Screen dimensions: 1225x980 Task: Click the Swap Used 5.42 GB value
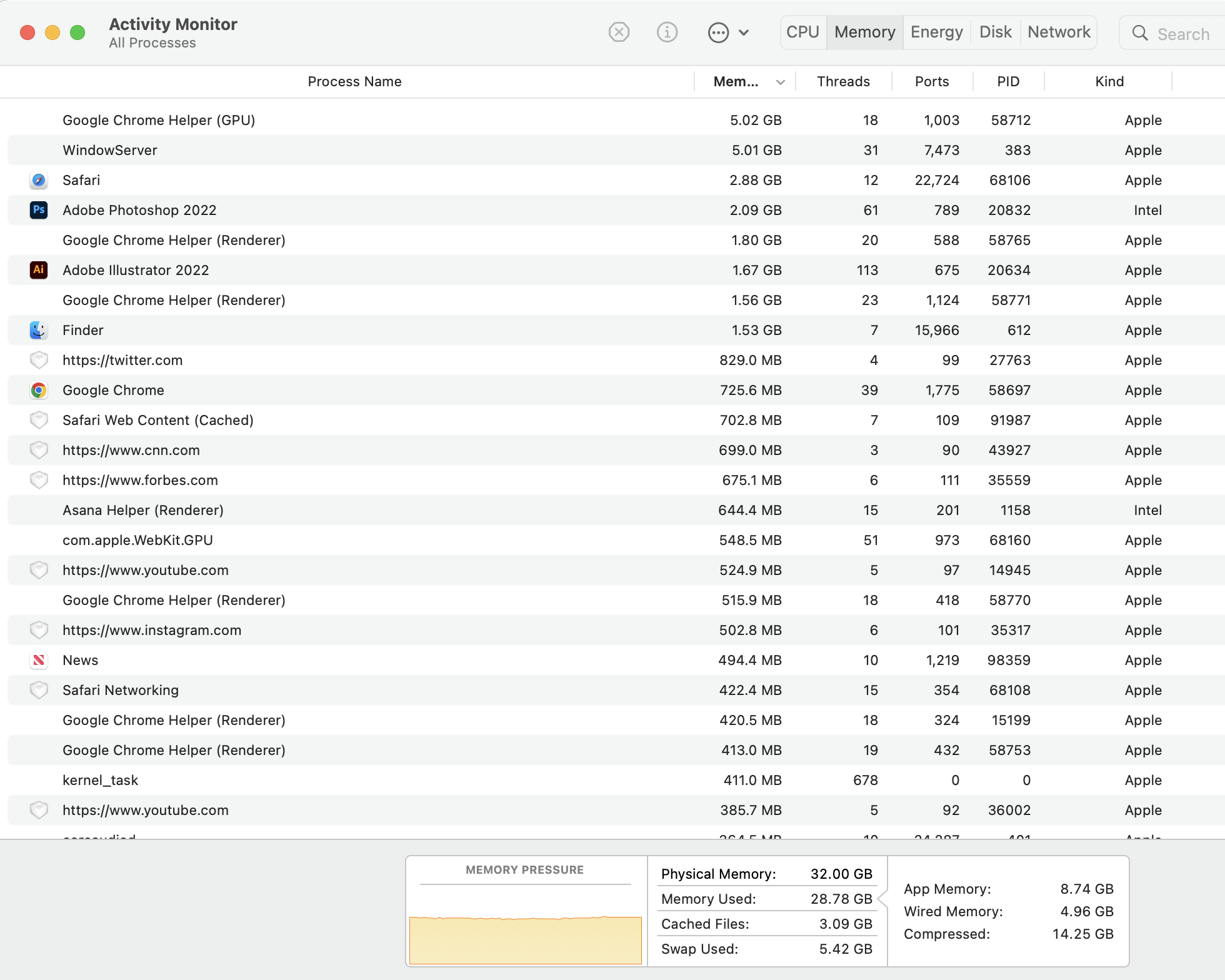[x=846, y=949]
